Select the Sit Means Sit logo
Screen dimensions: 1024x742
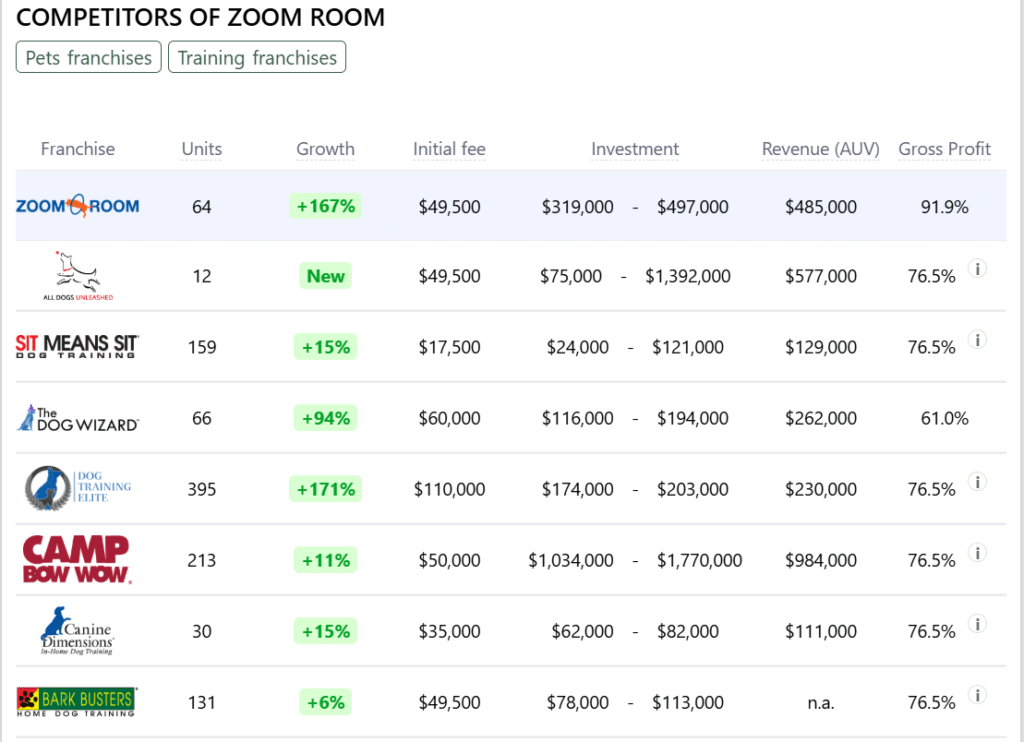(78, 346)
